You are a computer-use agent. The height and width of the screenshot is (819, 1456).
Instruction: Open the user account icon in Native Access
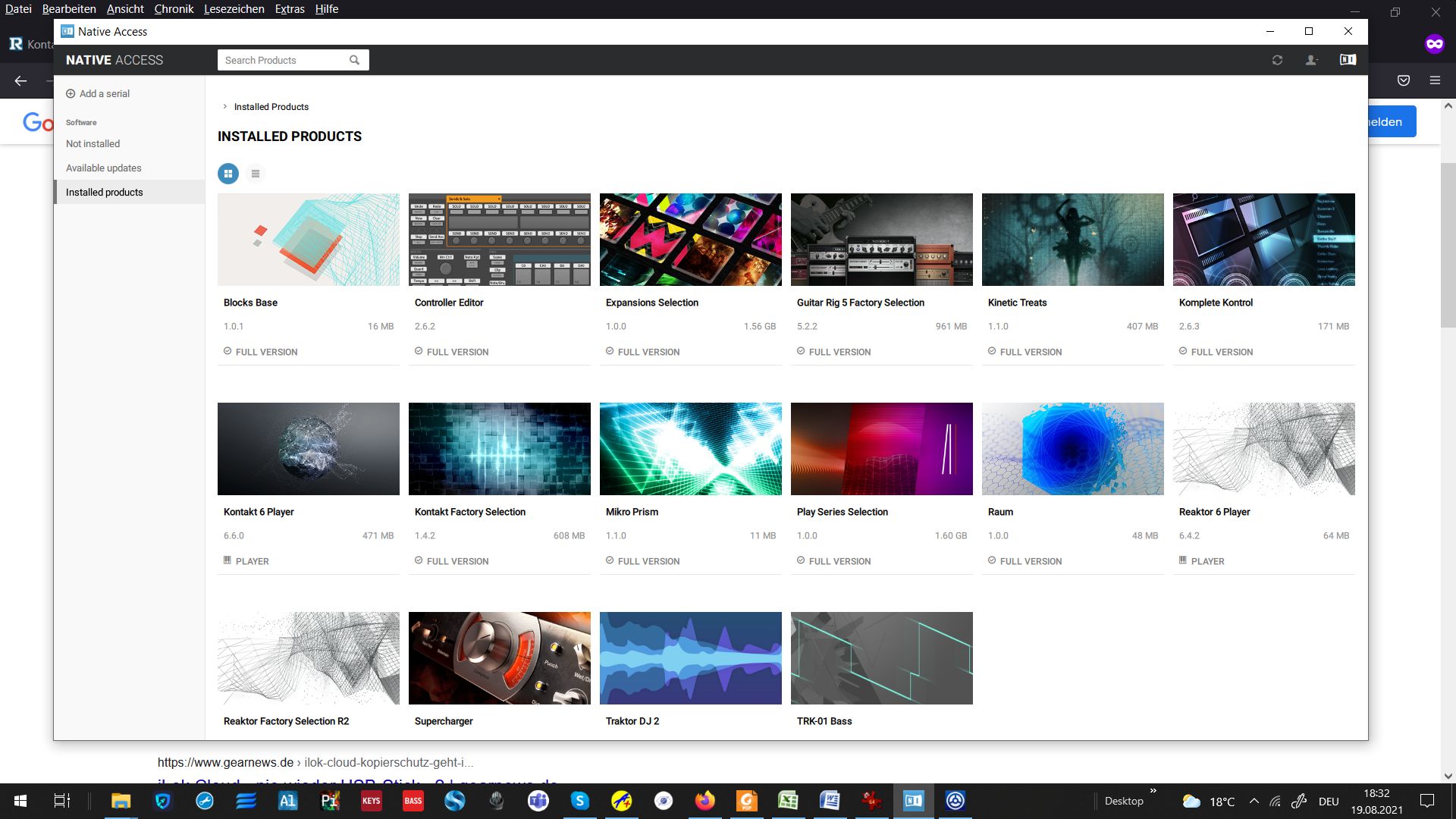pyautogui.click(x=1311, y=60)
